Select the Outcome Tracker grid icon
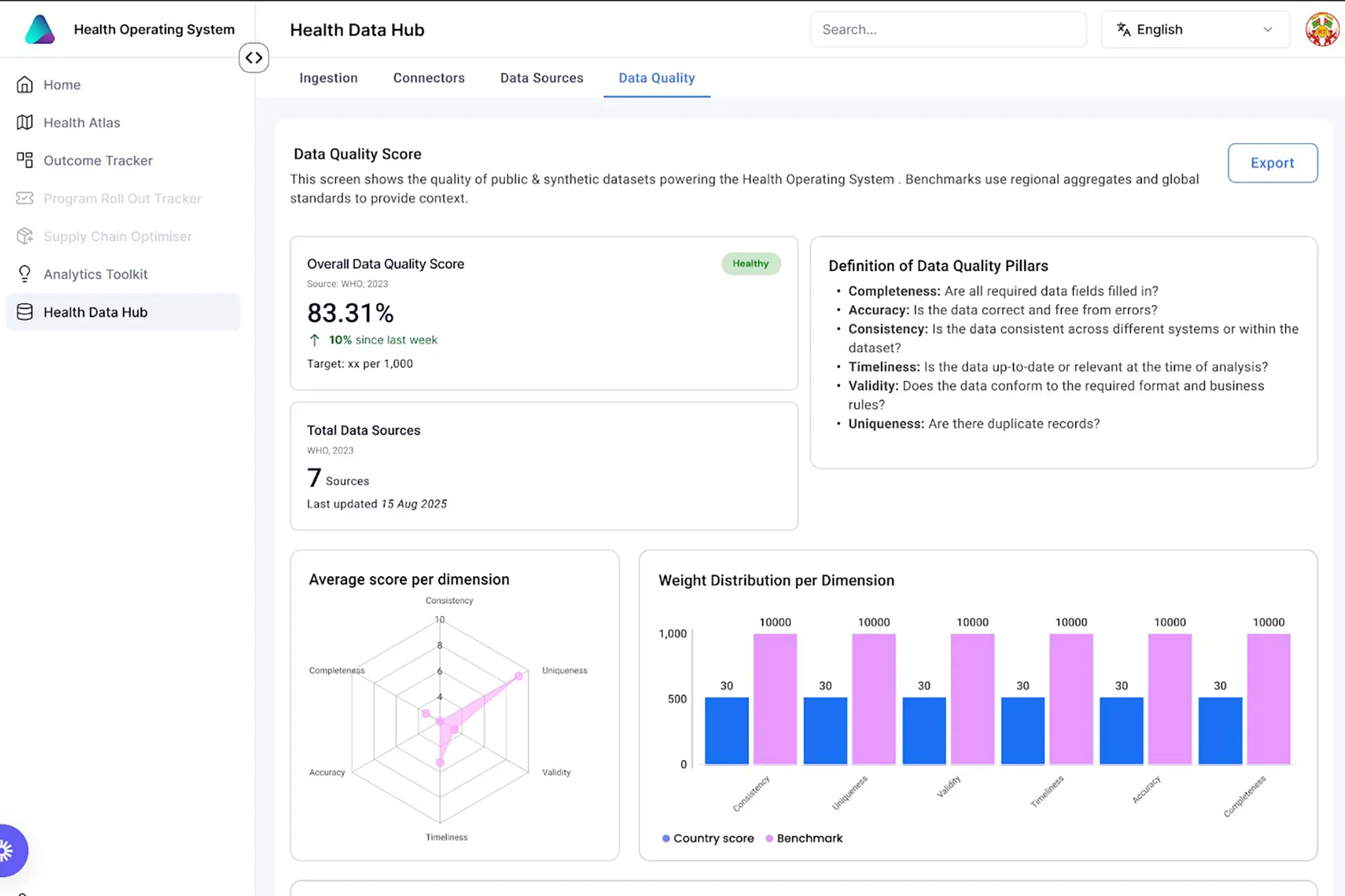Screen dimensions: 1345x896 click(x=25, y=160)
